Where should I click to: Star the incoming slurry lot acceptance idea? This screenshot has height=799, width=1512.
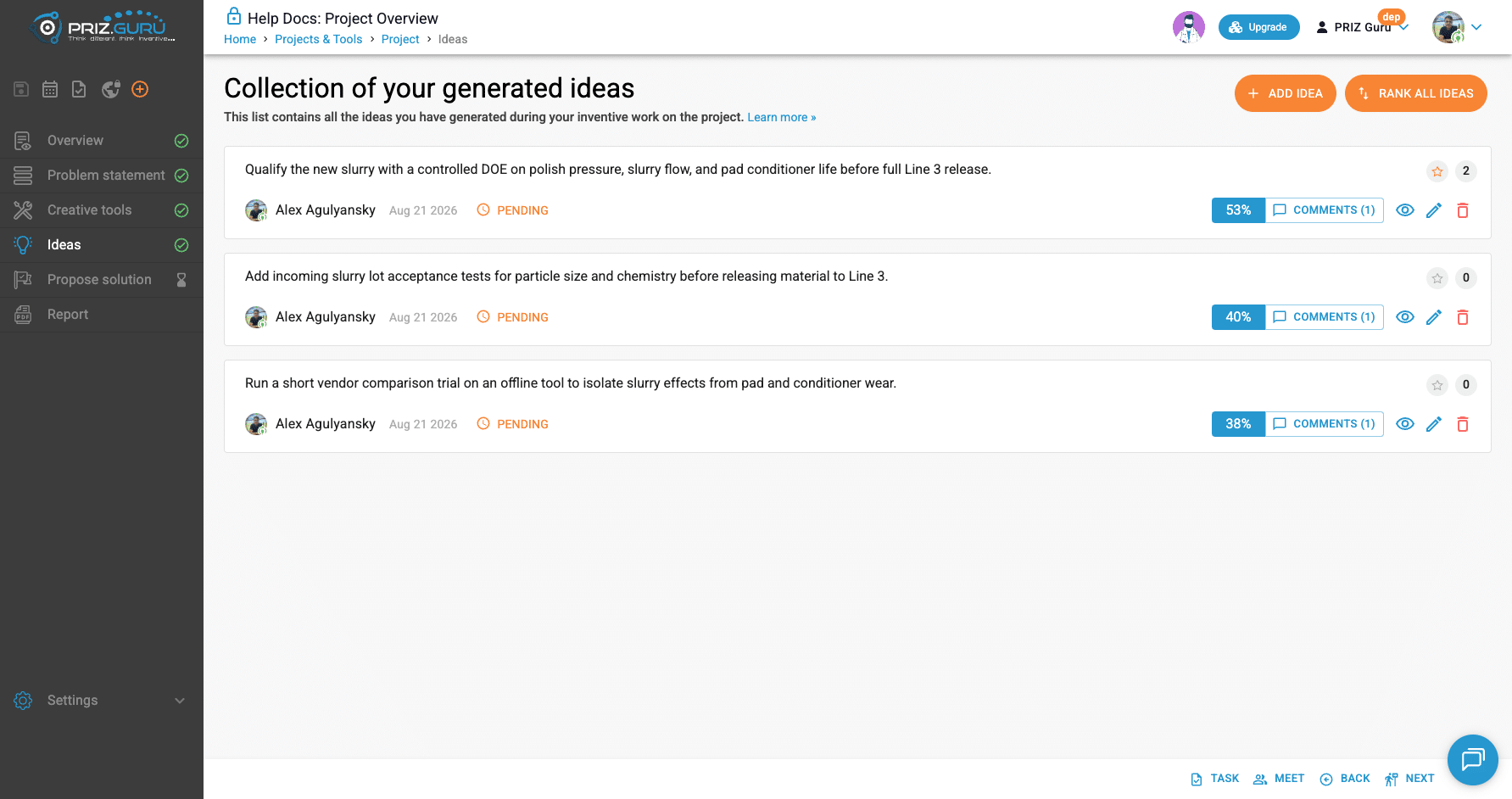tap(1437, 278)
